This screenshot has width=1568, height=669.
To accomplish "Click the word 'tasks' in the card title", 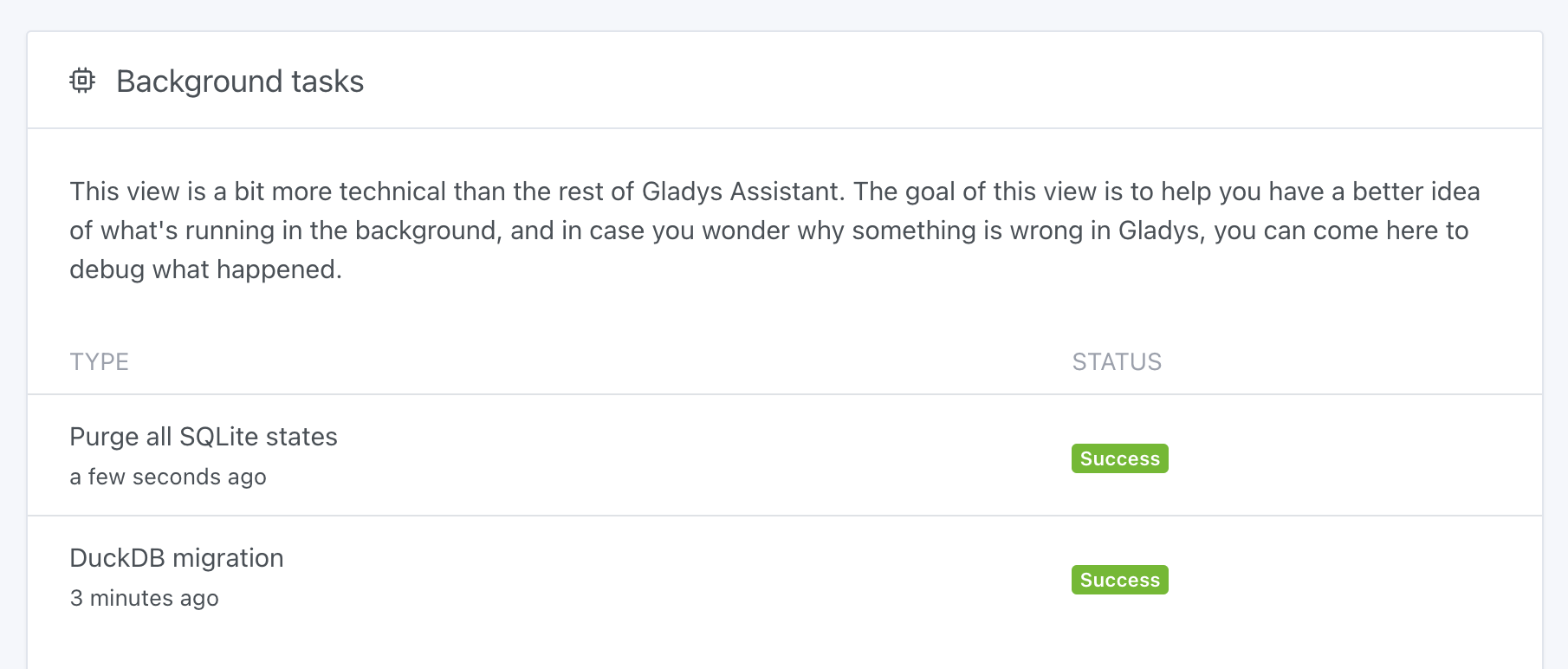I will (x=327, y=81).
